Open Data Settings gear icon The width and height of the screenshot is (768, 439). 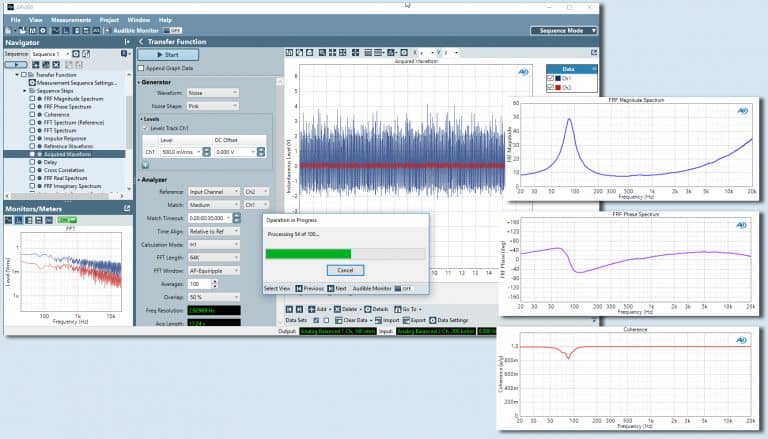pyautogui.click(x=431, y=321)
